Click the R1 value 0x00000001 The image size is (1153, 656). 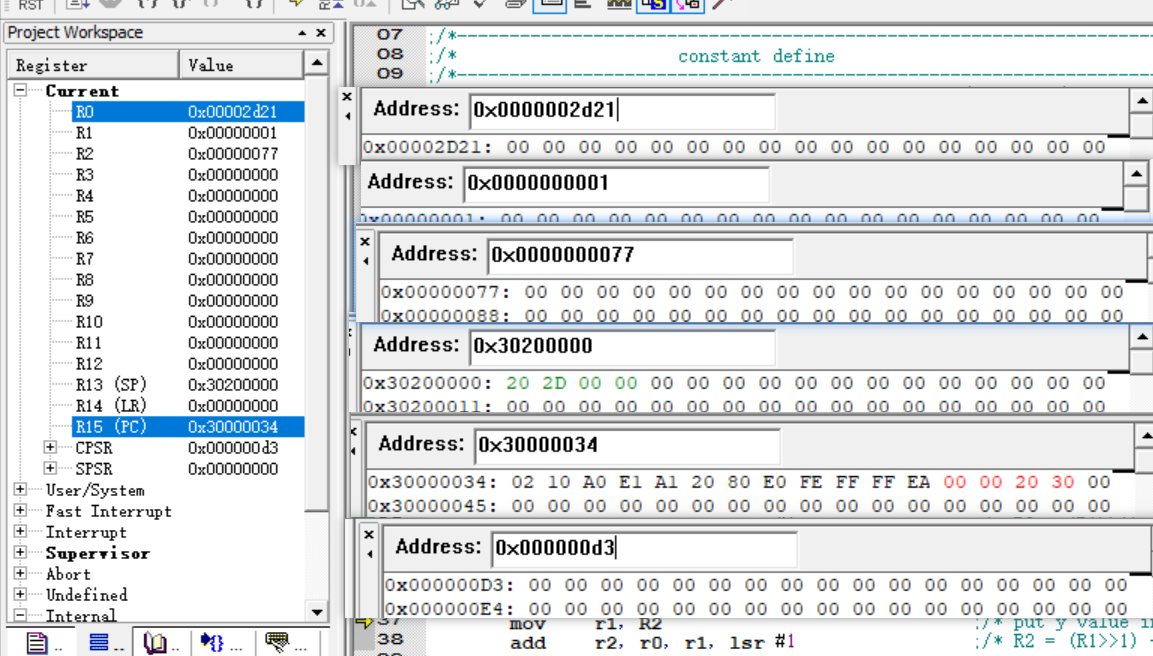point(232,132)
